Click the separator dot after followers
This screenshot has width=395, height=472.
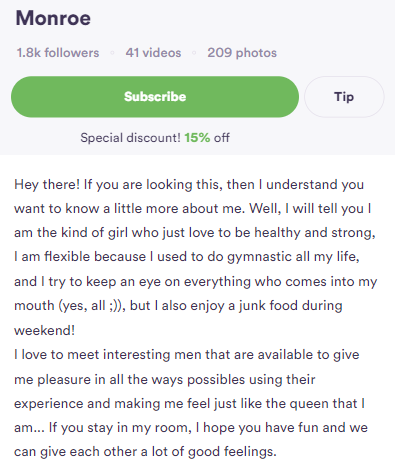click(x=112, y=53)
